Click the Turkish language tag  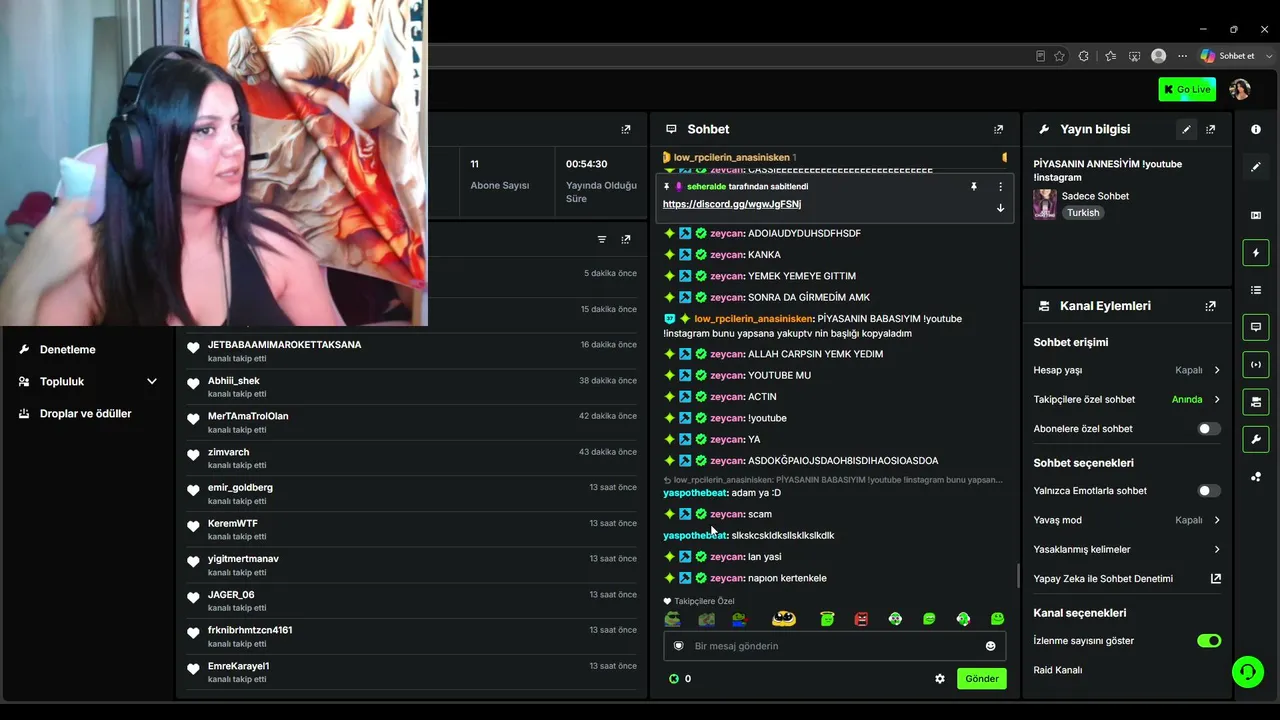(x=1083, y=213)
